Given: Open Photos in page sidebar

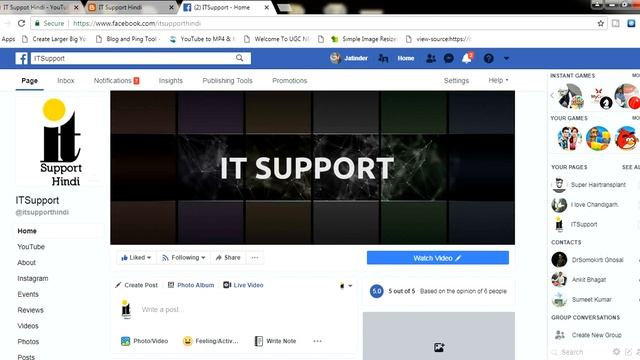Looking at the screenshot, I should tap(28, 342).
